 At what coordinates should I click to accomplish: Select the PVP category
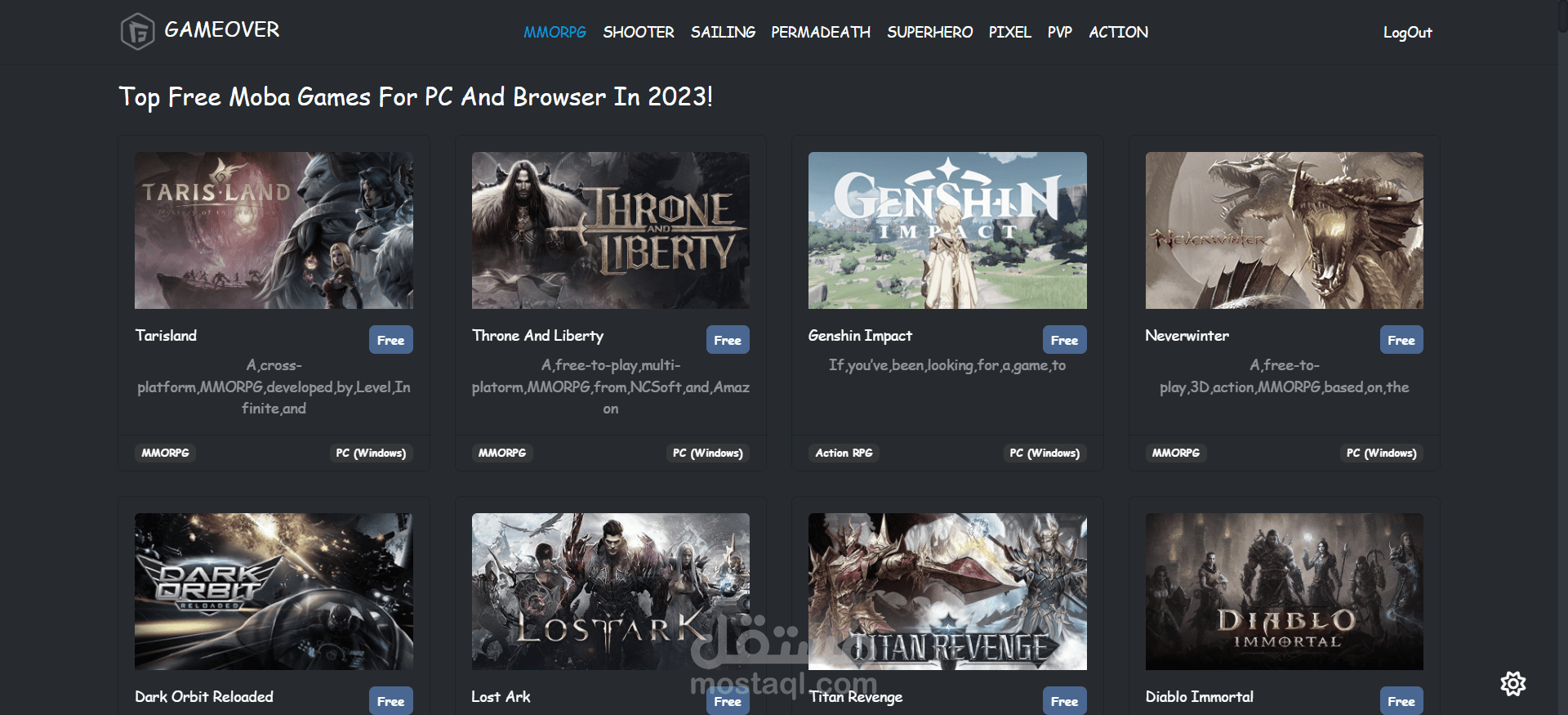1059,32
